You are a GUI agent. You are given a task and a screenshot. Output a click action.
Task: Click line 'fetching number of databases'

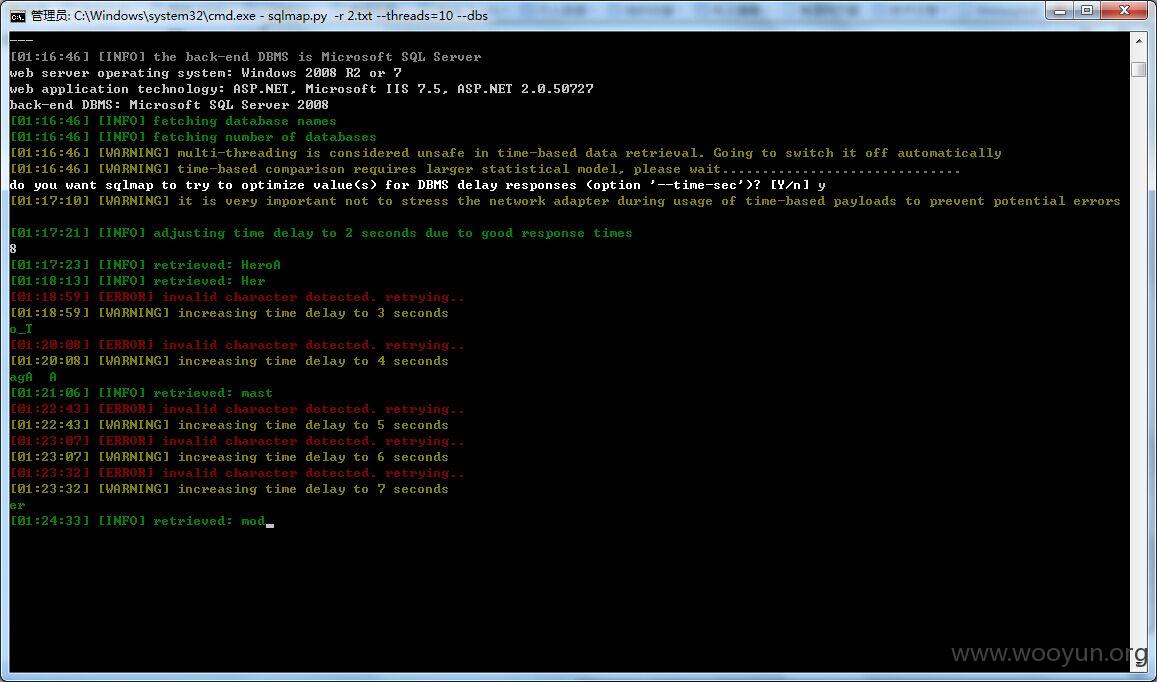point(193,137)
